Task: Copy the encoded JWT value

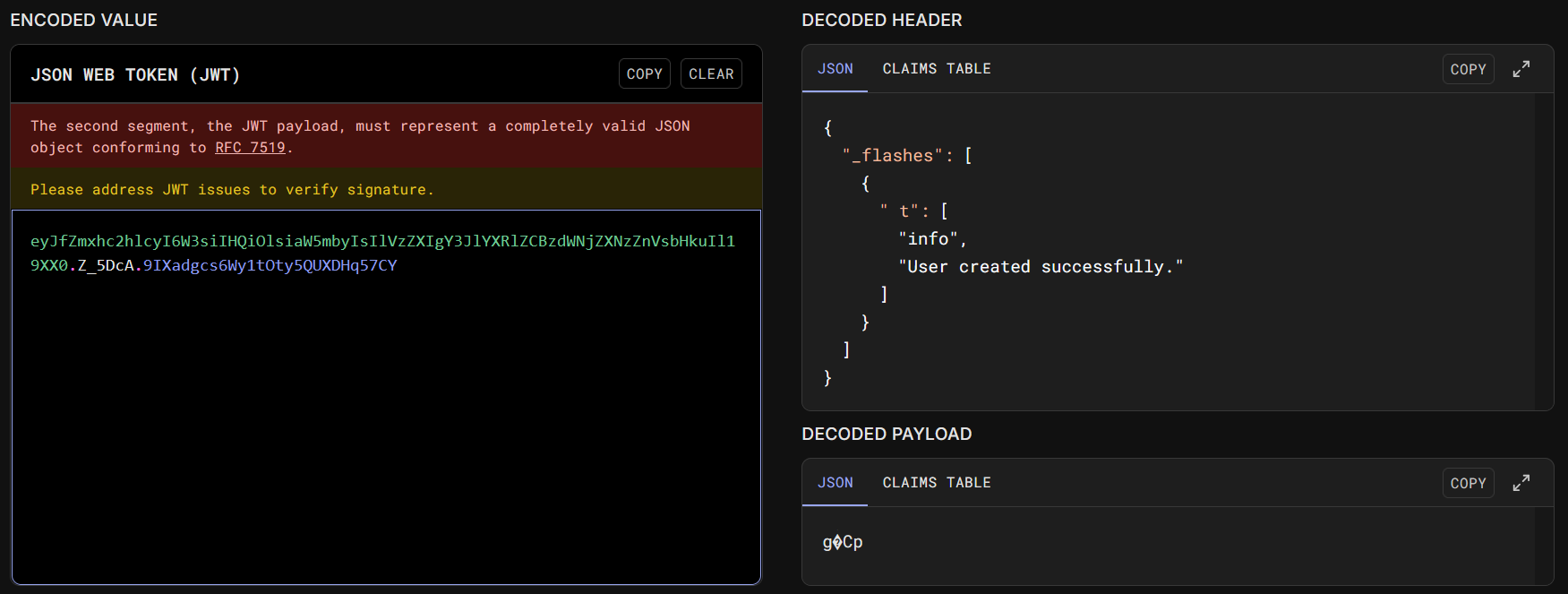Action: (645, 74)
